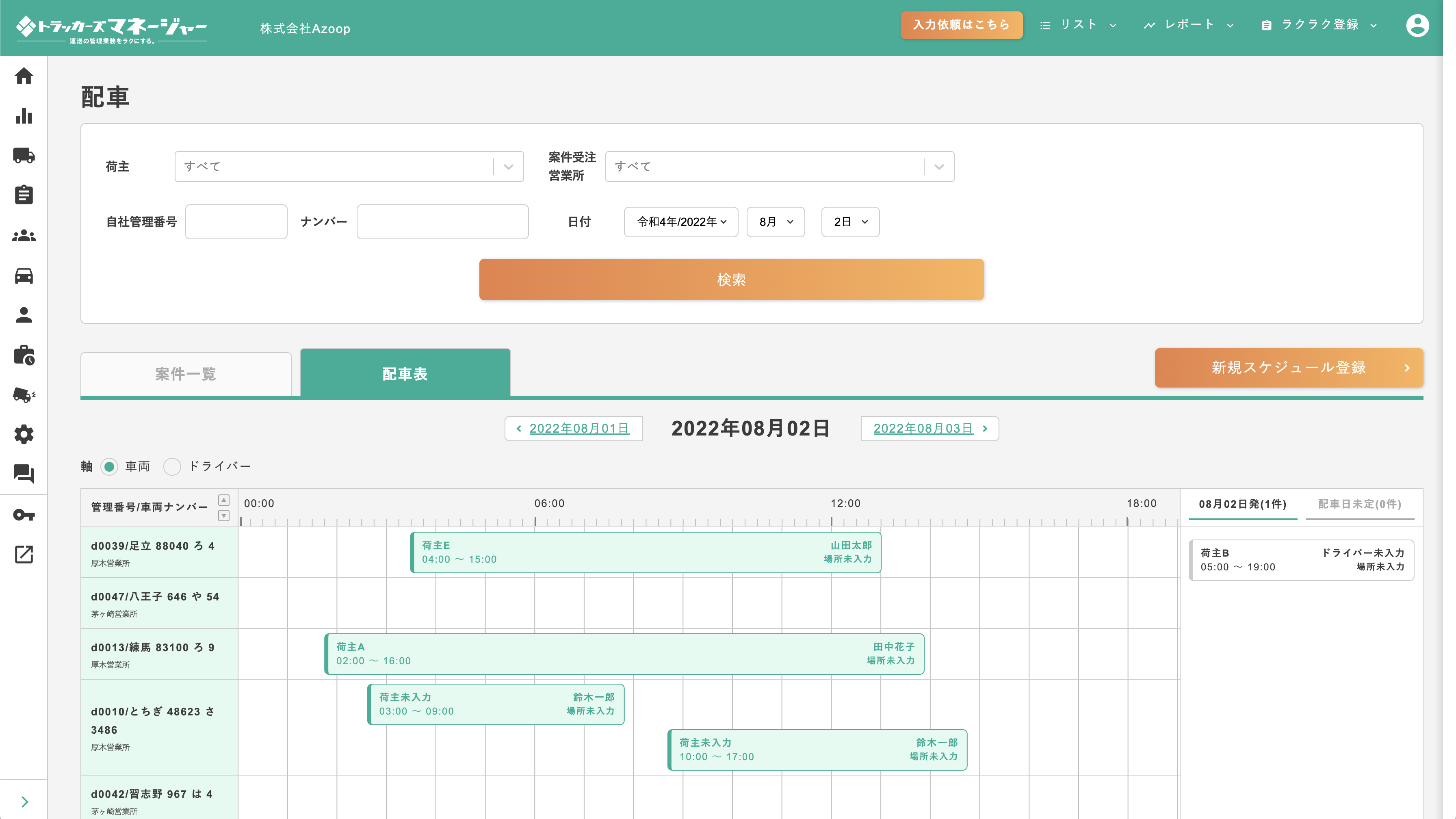Open the settings gear icon
Image resolution: width=1456 pixels, height=819 pixels.
(24, 435)
